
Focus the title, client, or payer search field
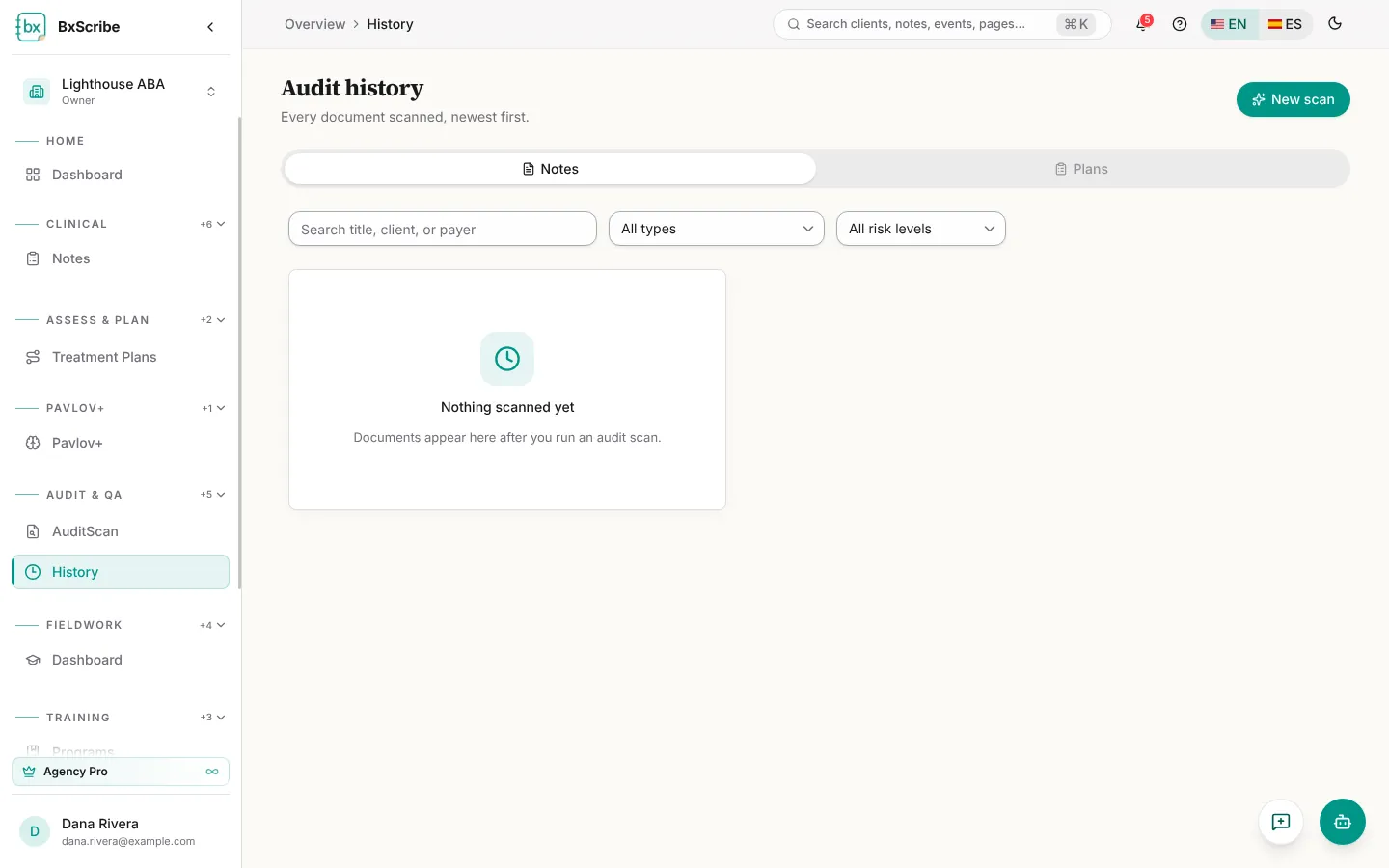click(443, 229)
